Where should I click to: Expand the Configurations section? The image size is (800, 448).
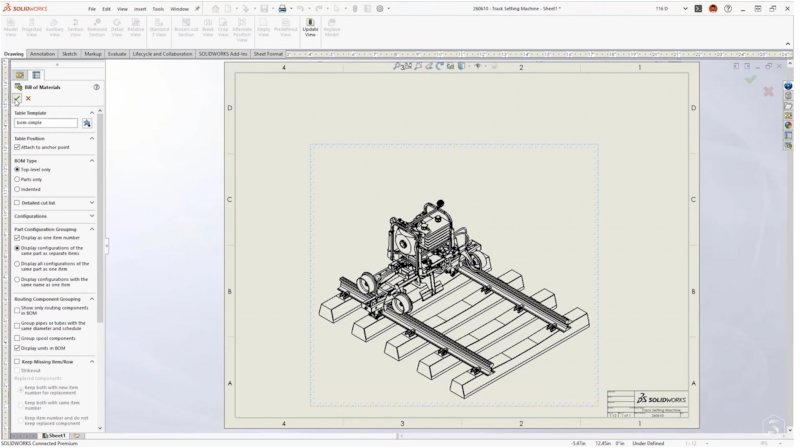92,216
